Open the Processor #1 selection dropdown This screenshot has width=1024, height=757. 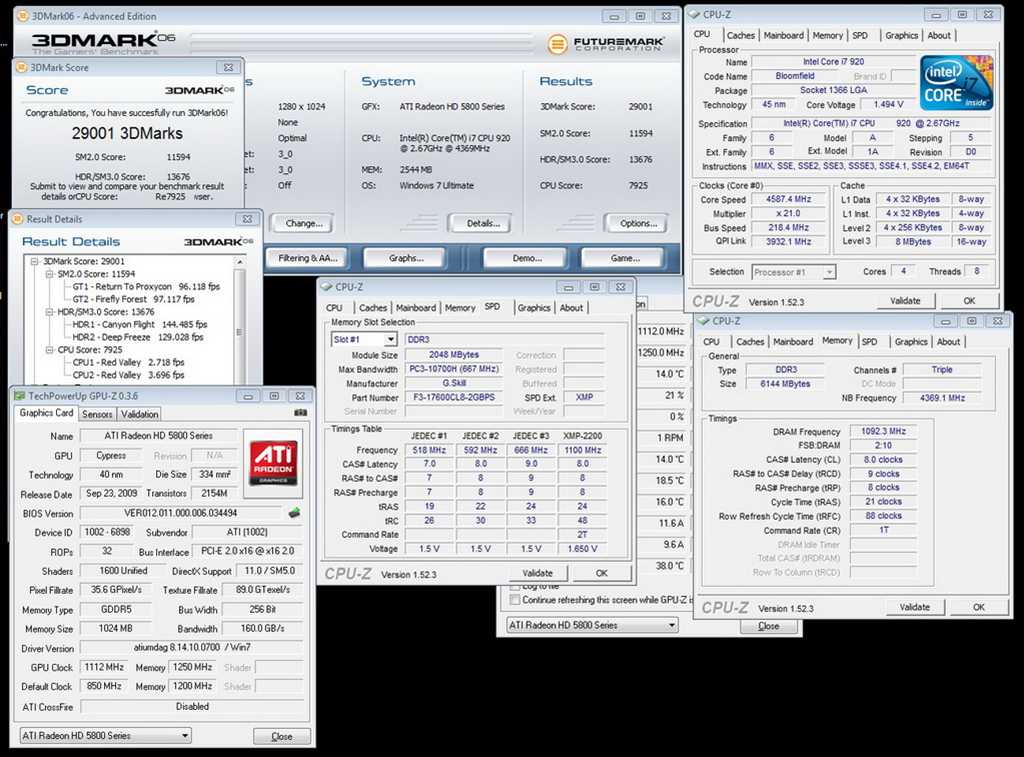coord(829,272)
